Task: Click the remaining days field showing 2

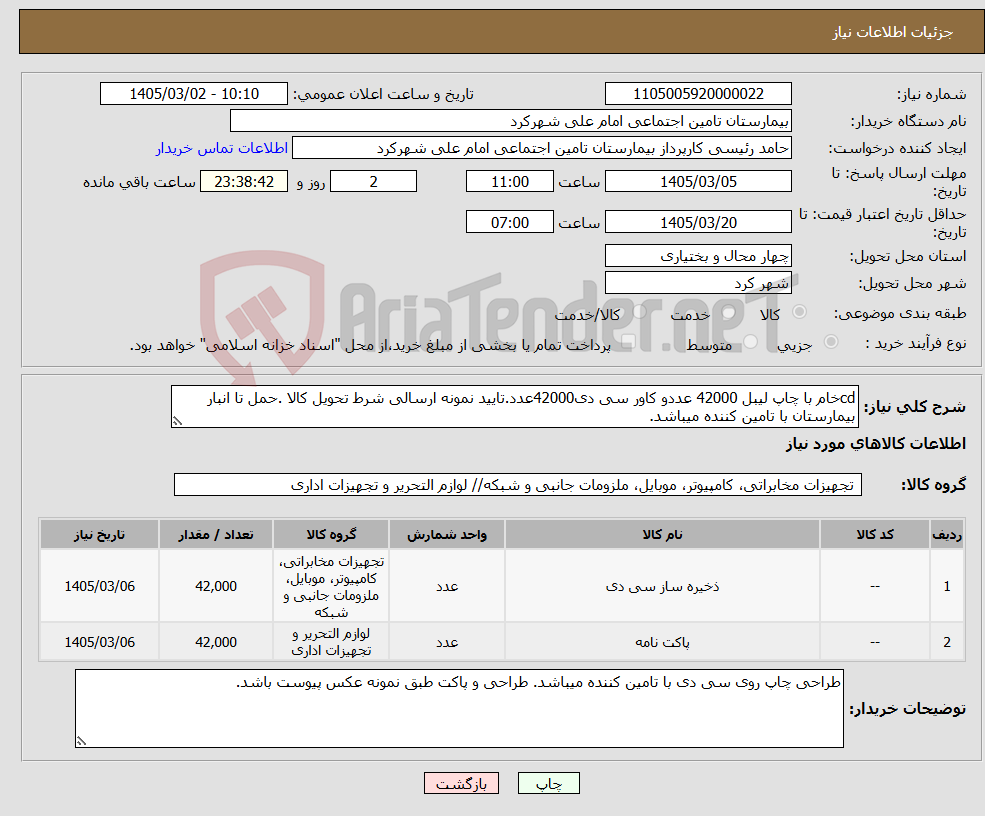Action: pyautogui.click(x=373, y=182)
